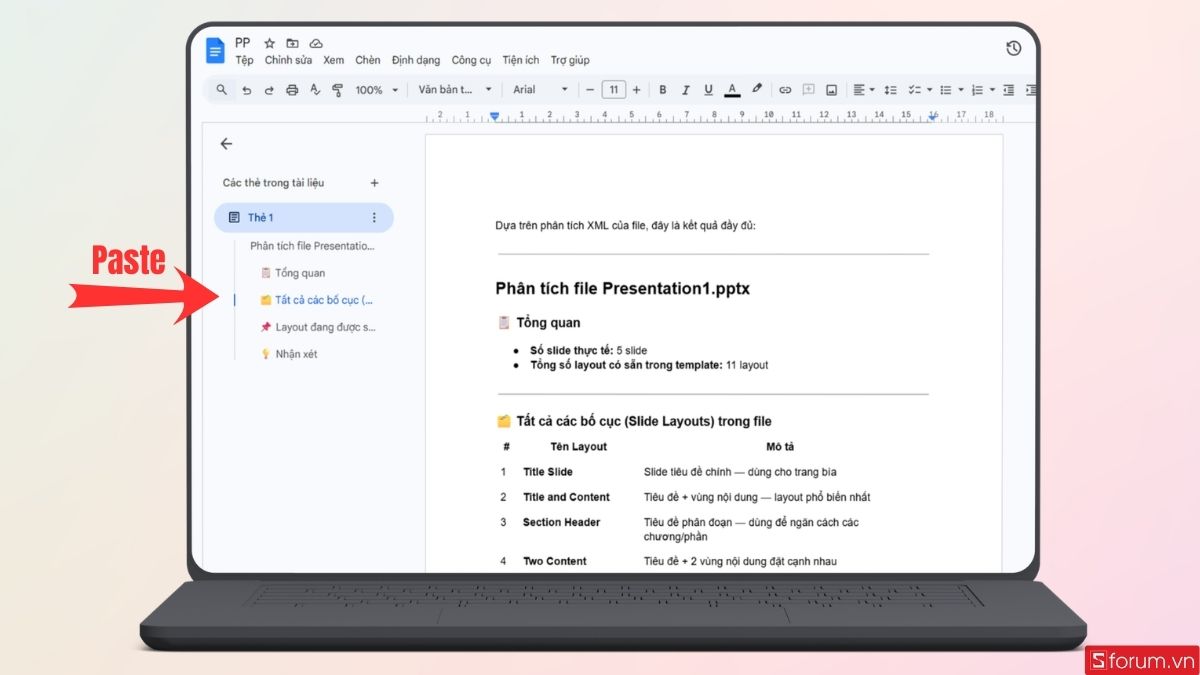Click the font size field showing 11
The image size is (1200, 675).
pos(613,90)
